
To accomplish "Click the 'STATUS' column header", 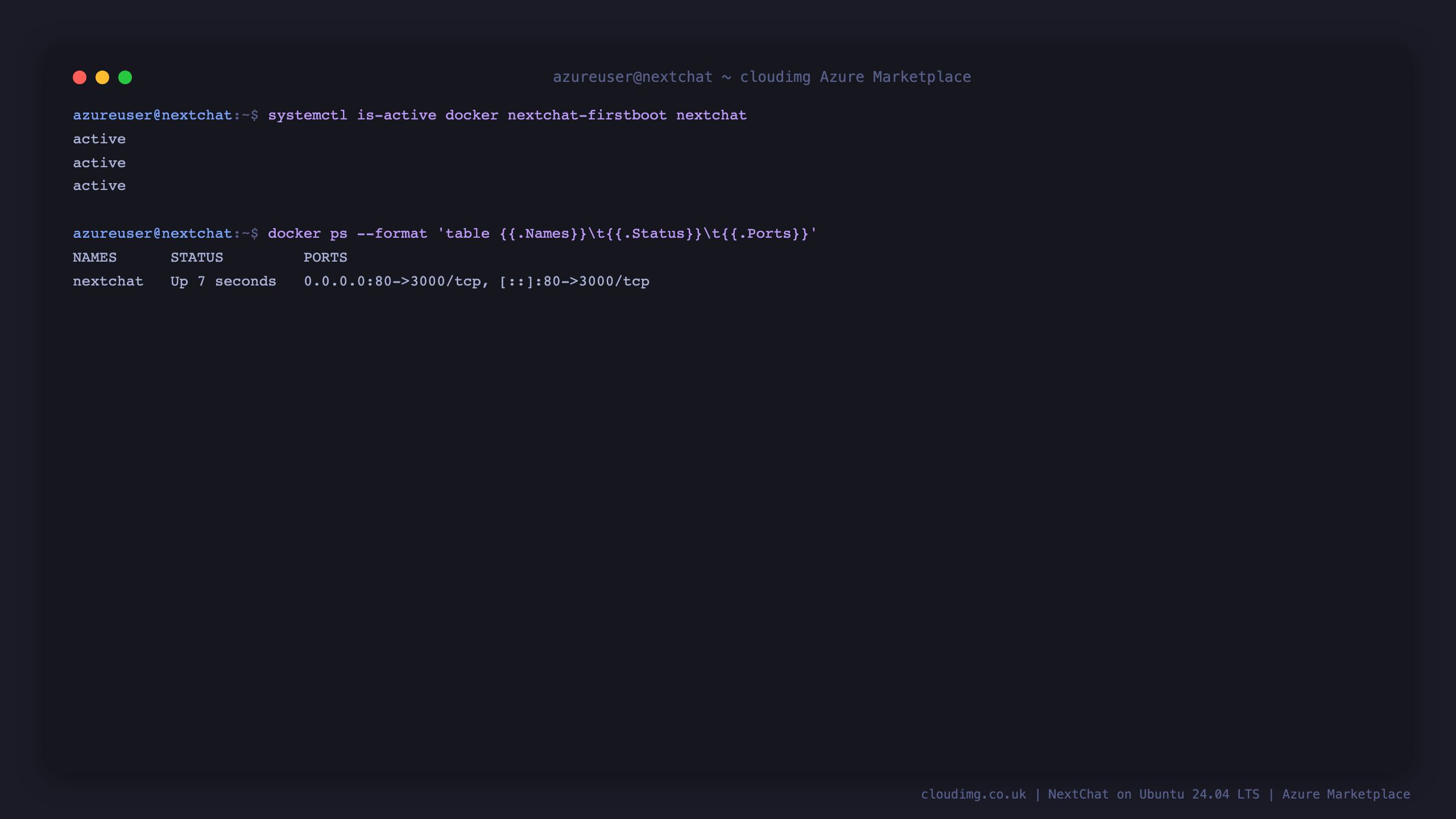I will click(x=197, y=257).
